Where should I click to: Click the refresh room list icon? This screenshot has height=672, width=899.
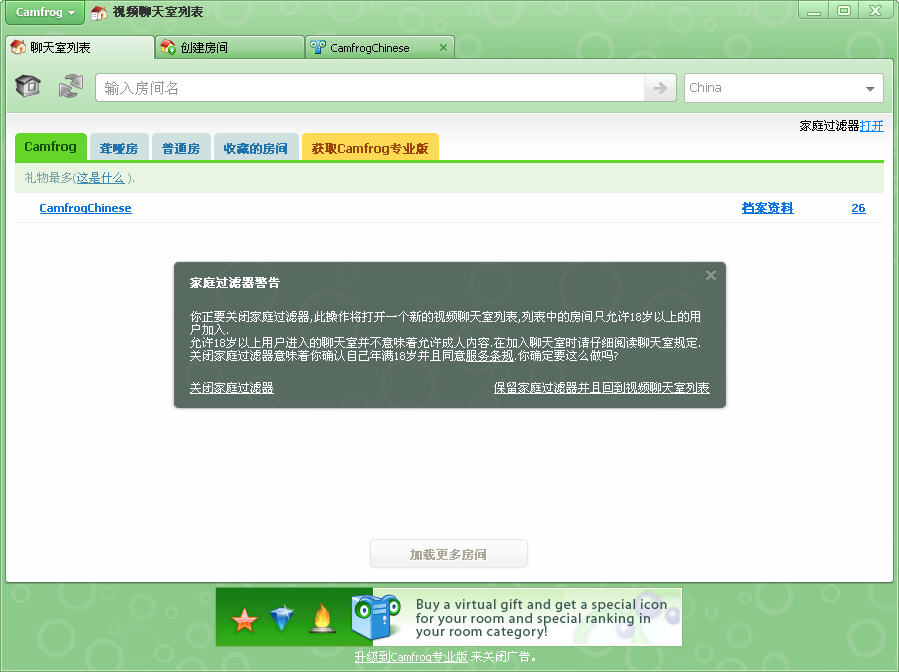[71, 87]
